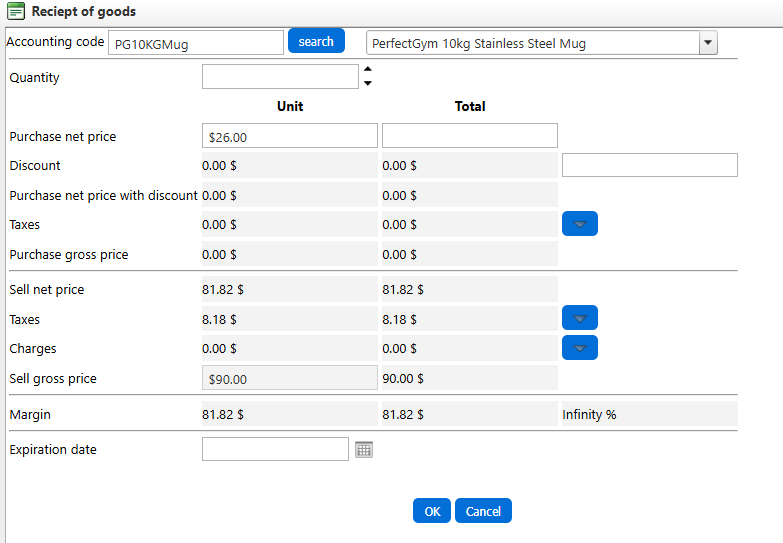Cancel the receipt of goods dialog
783x543 pixels.
pyautogui.click(x=483, y=511)
